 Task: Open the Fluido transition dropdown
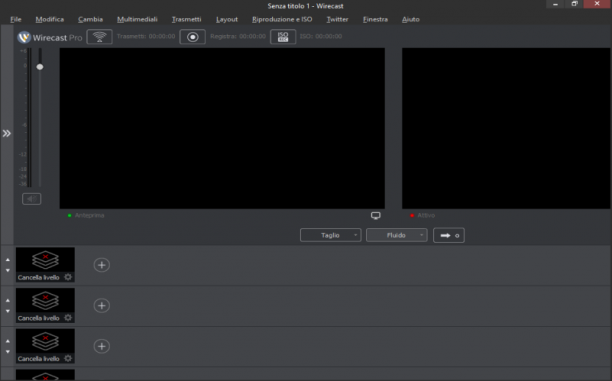click(397, 235)
